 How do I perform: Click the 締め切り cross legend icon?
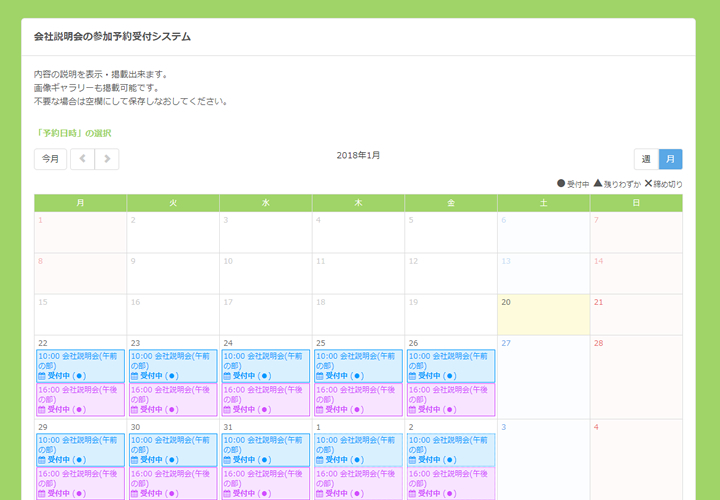click(x=648, y=184)
